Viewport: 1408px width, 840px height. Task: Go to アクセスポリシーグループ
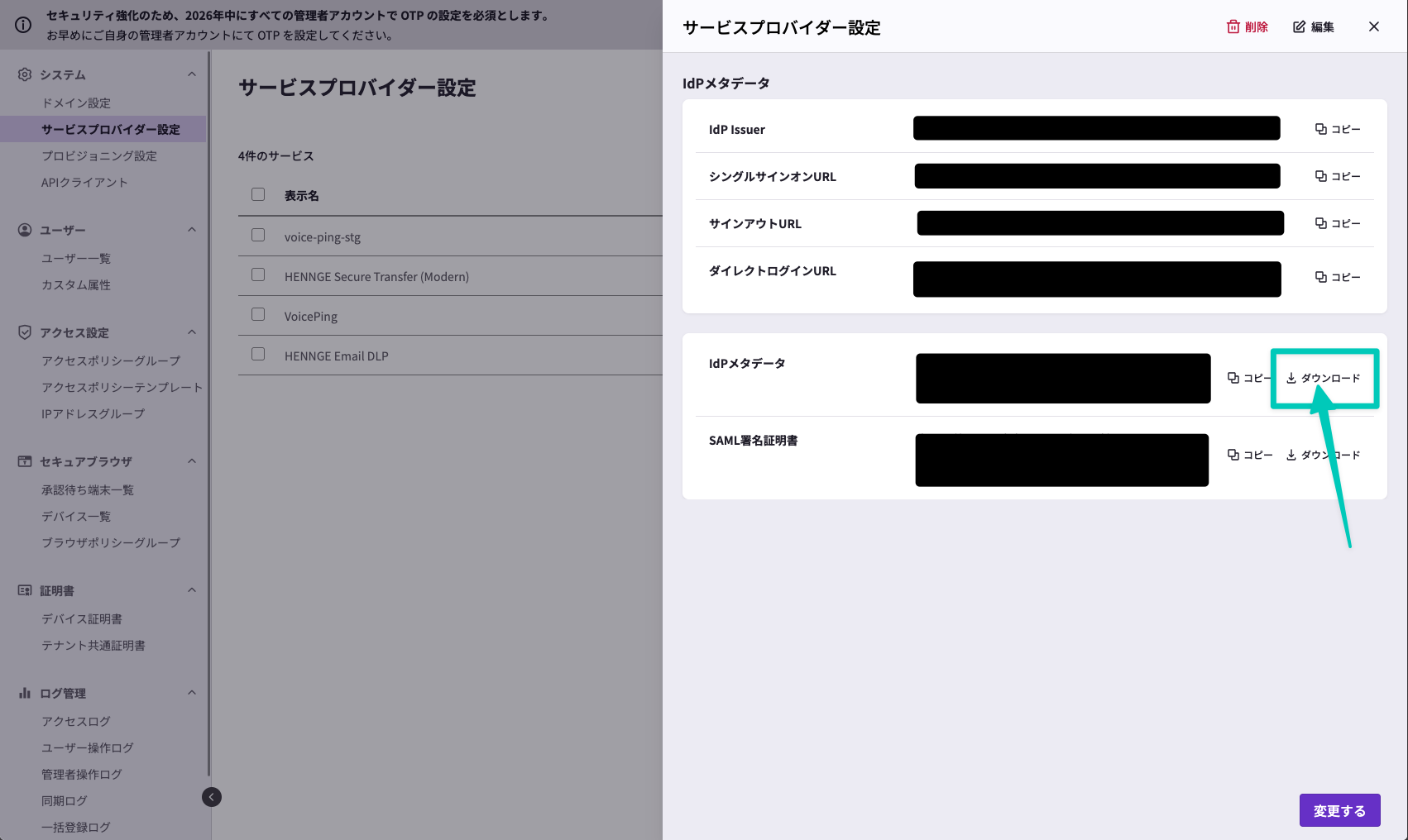[111, 361]
